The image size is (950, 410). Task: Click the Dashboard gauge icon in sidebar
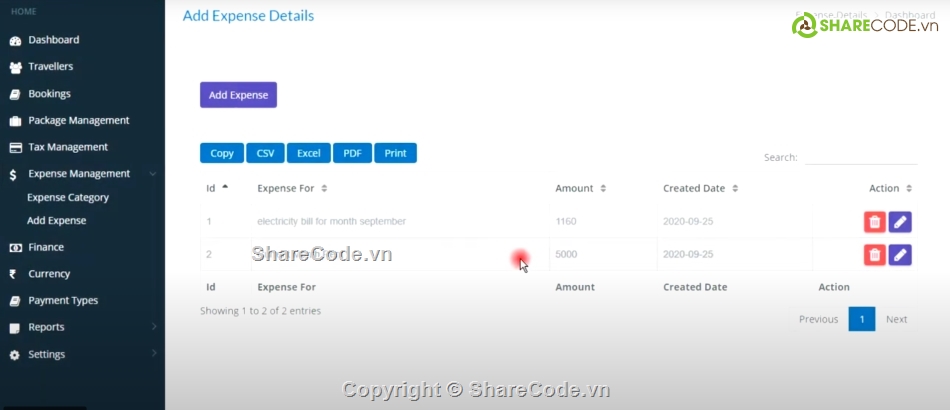[15, 41]
